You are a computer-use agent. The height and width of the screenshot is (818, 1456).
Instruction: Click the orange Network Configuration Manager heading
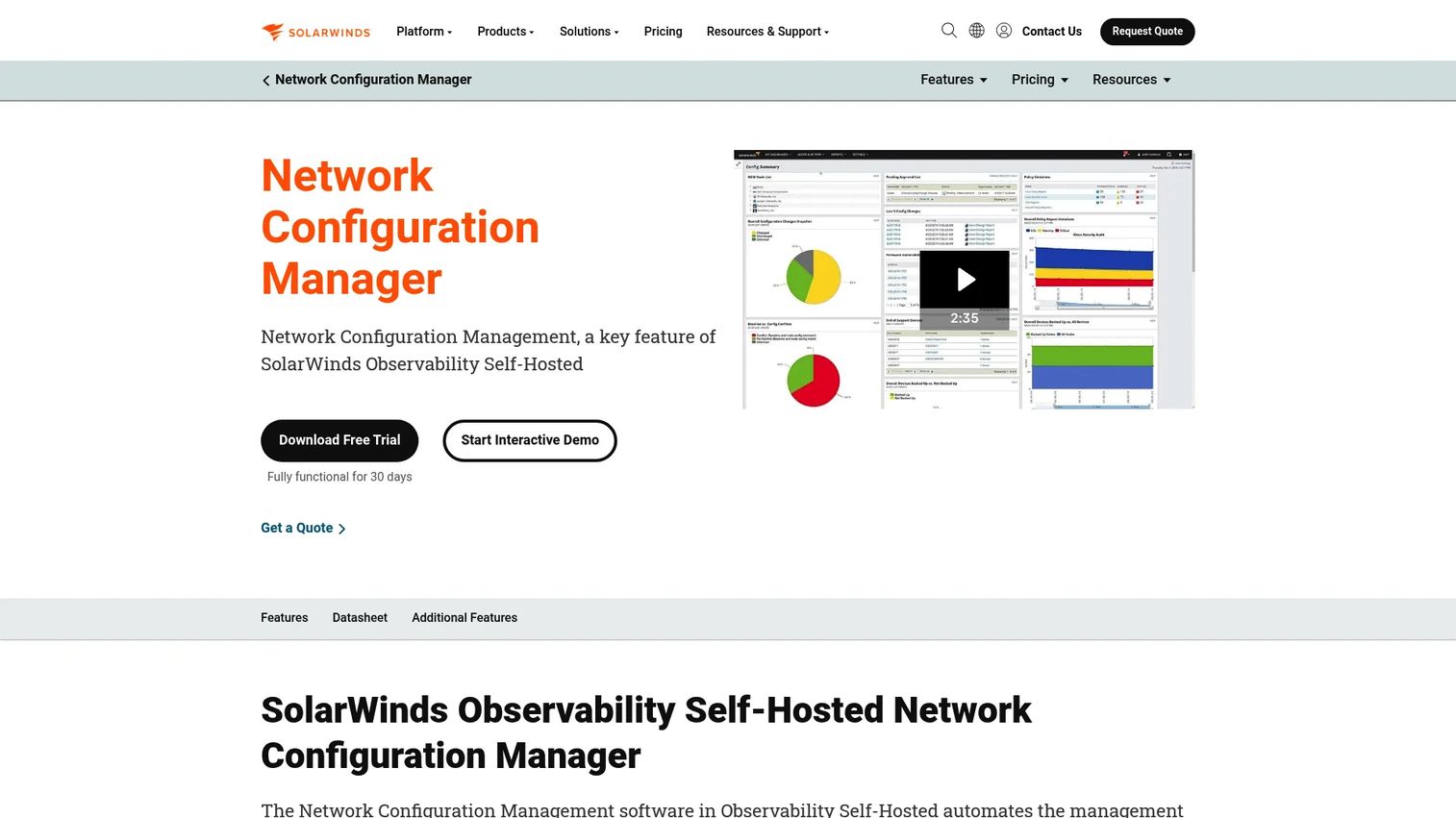point(400,228)
